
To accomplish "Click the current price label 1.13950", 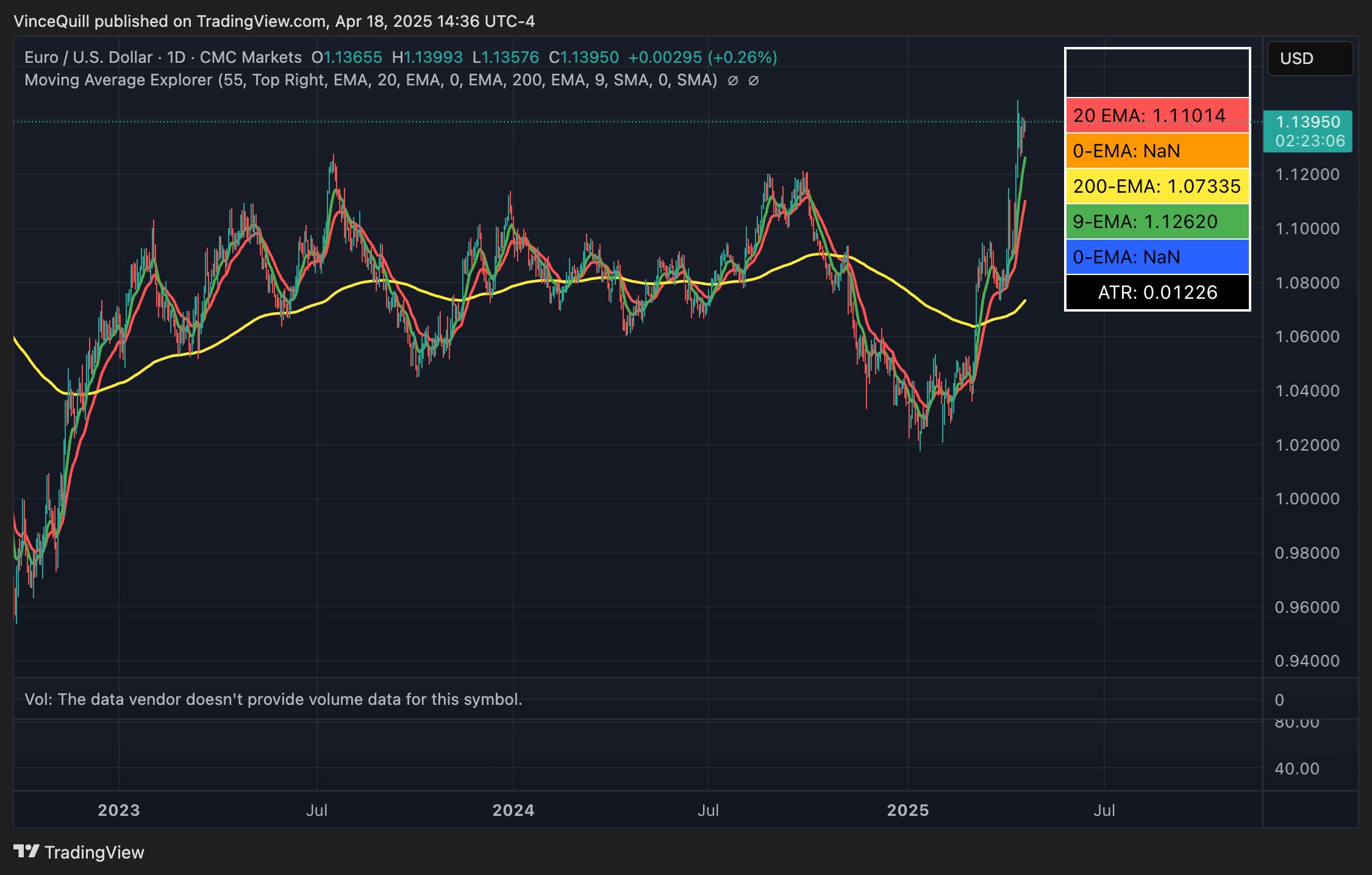I will (x=1307, y=122).
